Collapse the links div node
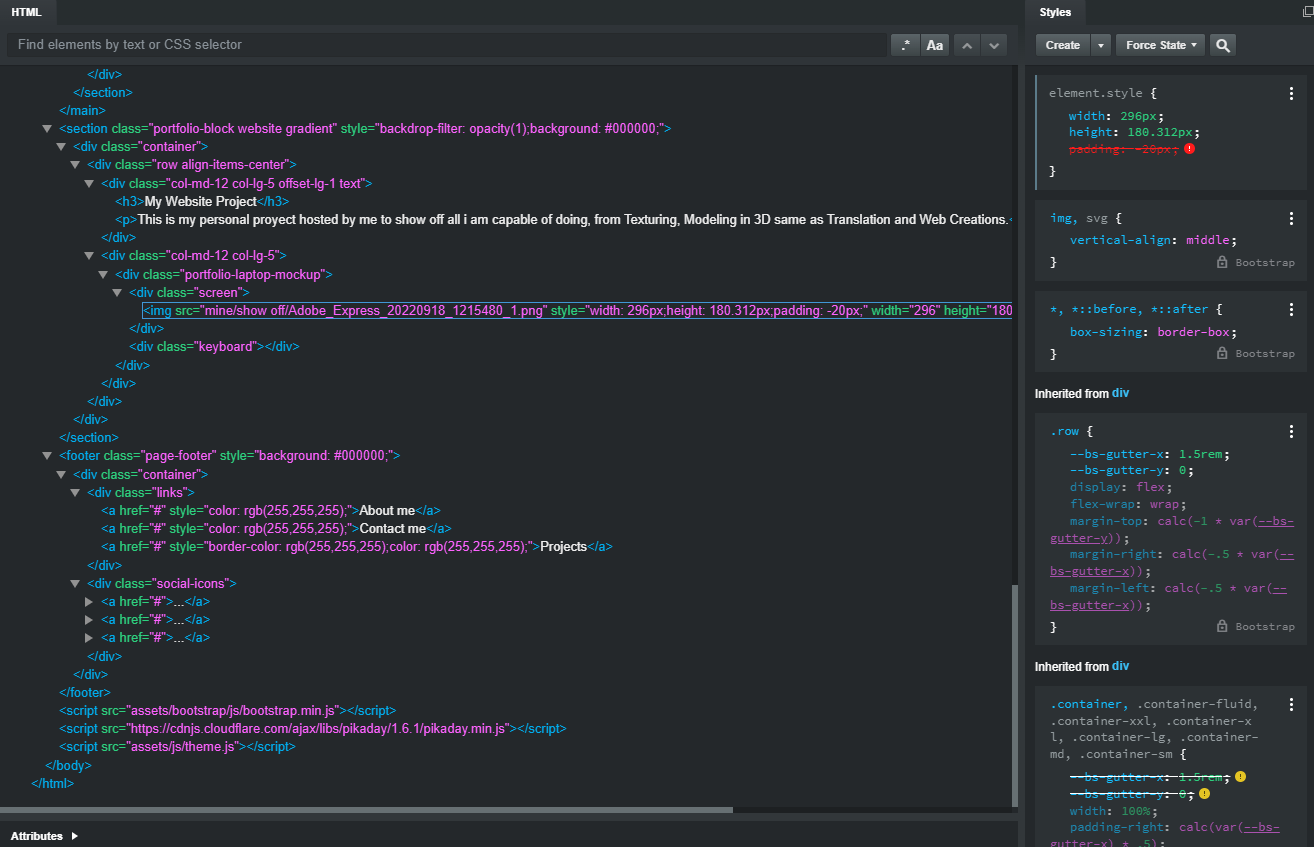 74,492
